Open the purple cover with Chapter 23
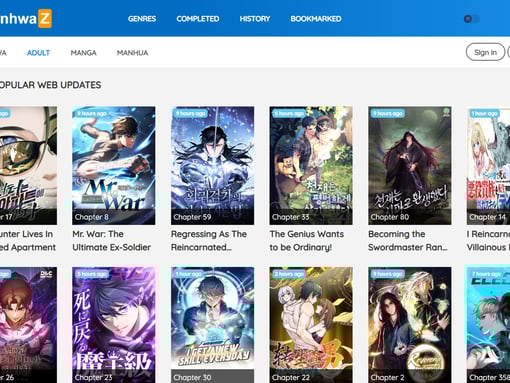Viewport: 510px width, 383px height. pyautogui.click(x=114, y=325)
